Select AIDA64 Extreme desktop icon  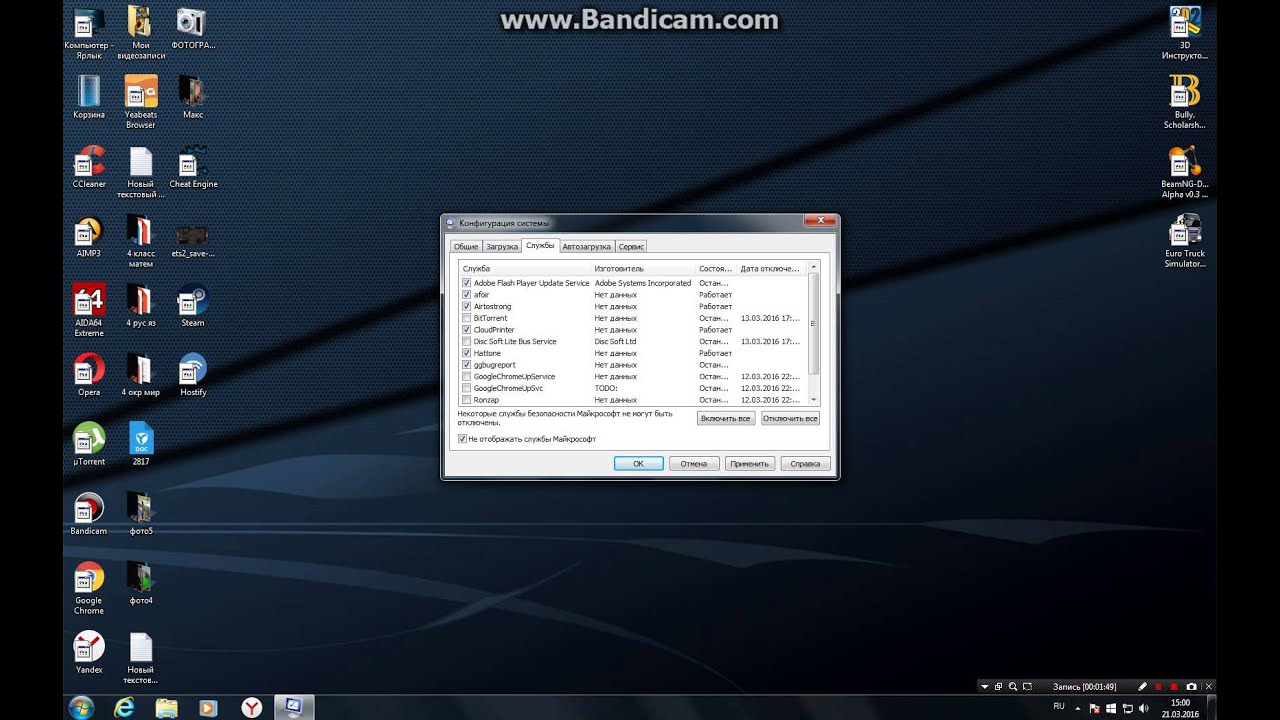[x=89, y=310]
